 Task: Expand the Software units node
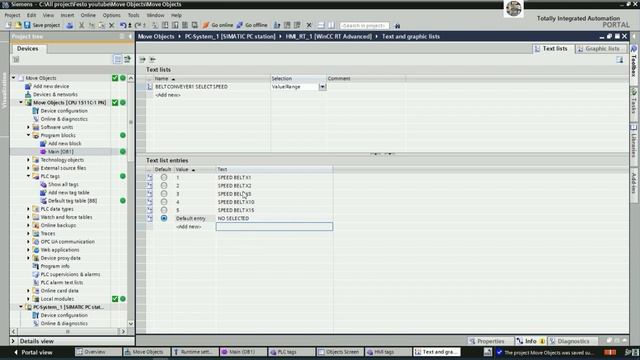click(x=29, y=127)
